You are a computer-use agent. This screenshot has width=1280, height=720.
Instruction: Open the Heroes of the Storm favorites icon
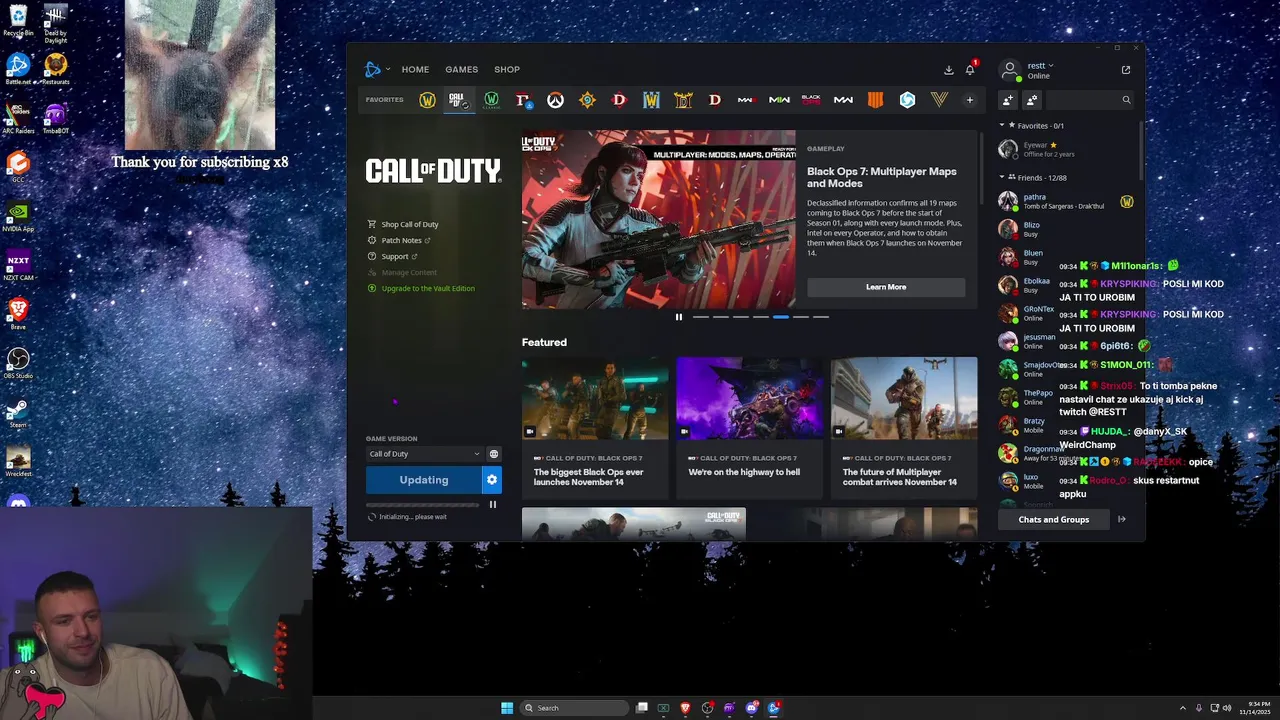tap(907, 100)
